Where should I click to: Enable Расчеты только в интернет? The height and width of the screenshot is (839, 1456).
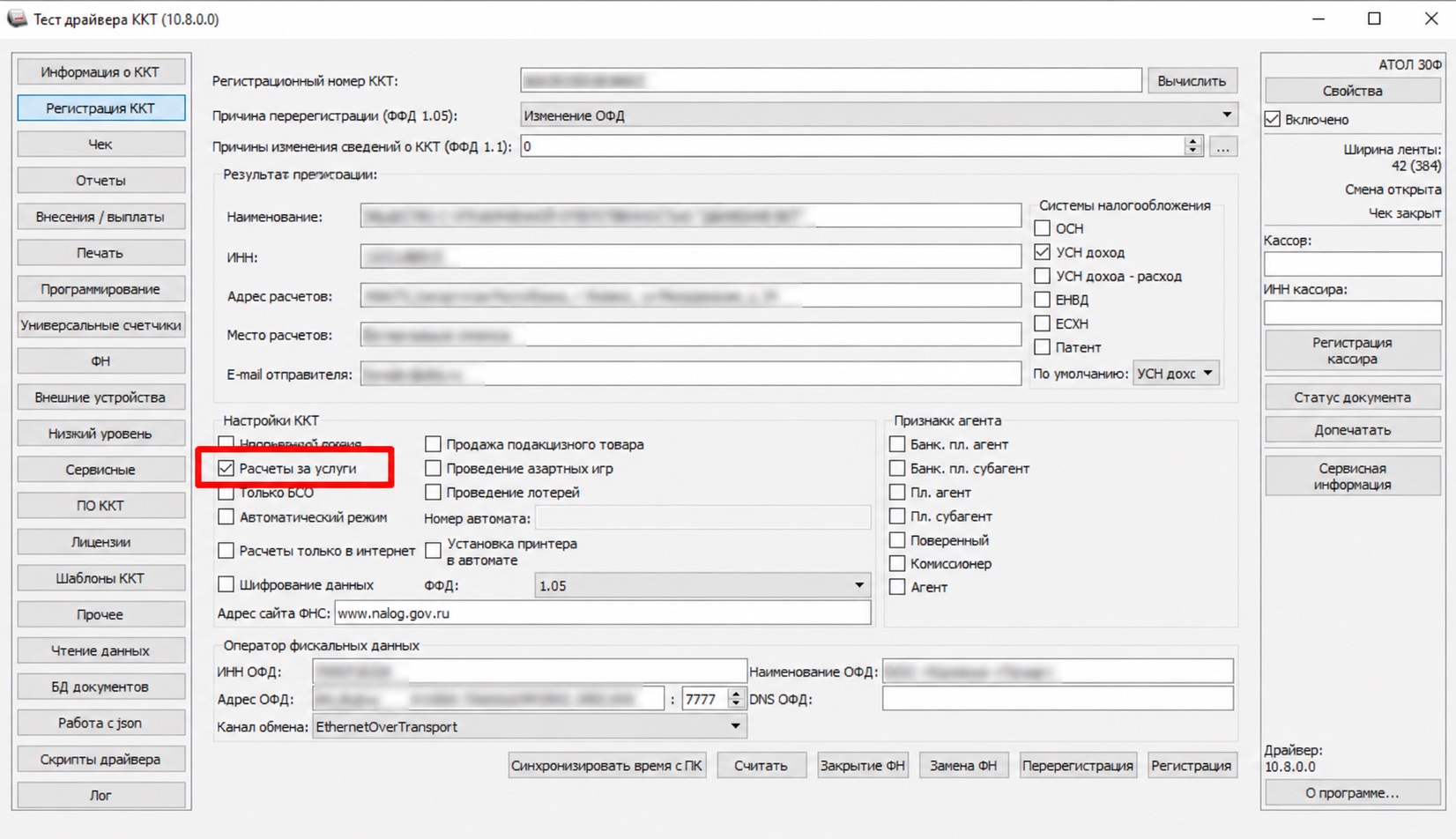click(227, 551)
